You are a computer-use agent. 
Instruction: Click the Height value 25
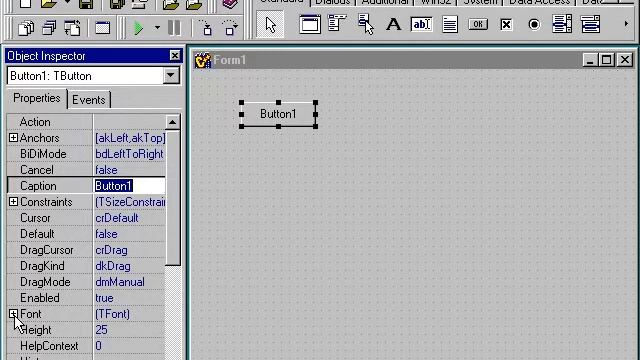101,330
